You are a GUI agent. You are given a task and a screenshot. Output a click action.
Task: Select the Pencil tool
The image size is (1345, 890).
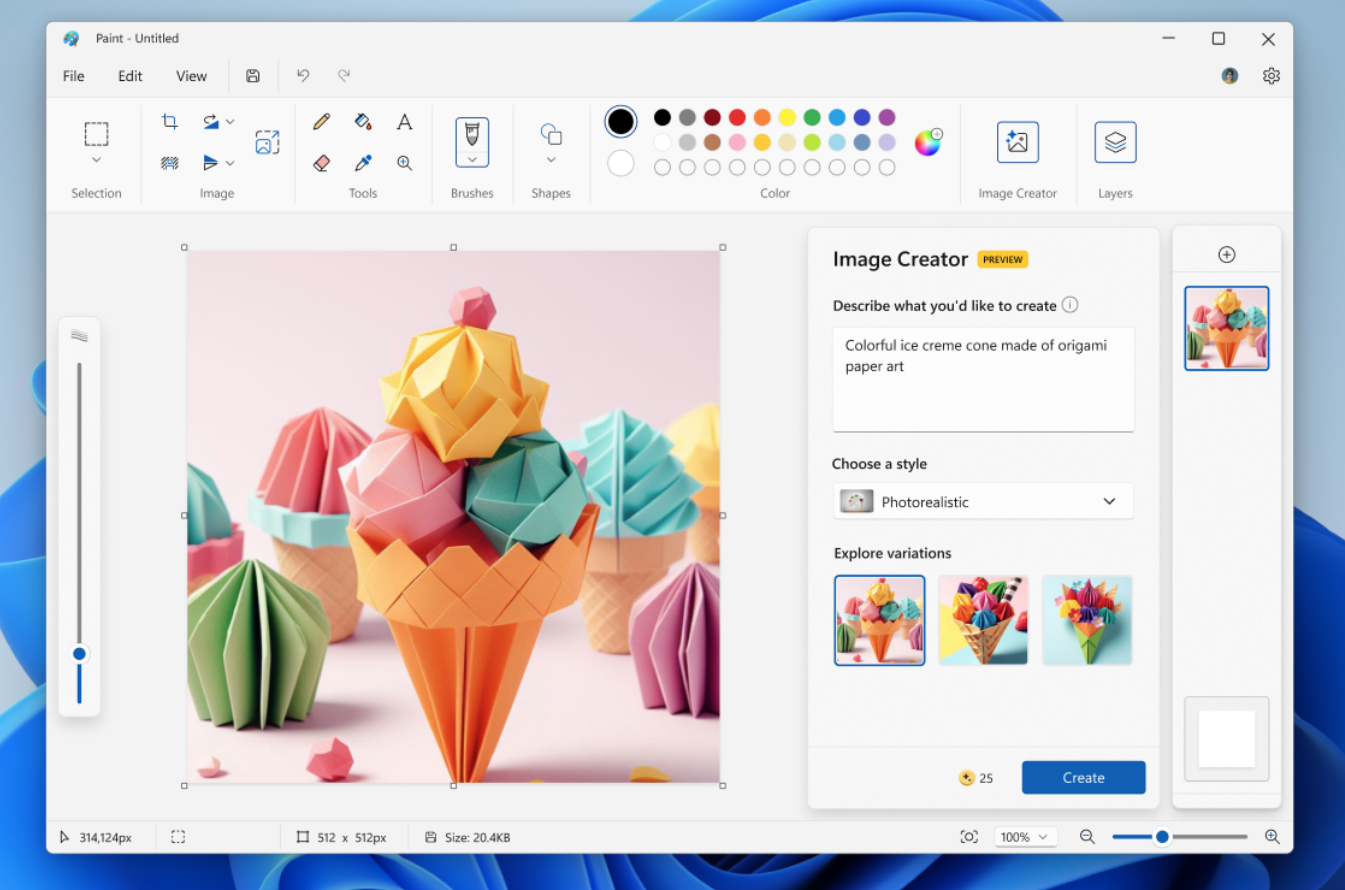[321, 122]
